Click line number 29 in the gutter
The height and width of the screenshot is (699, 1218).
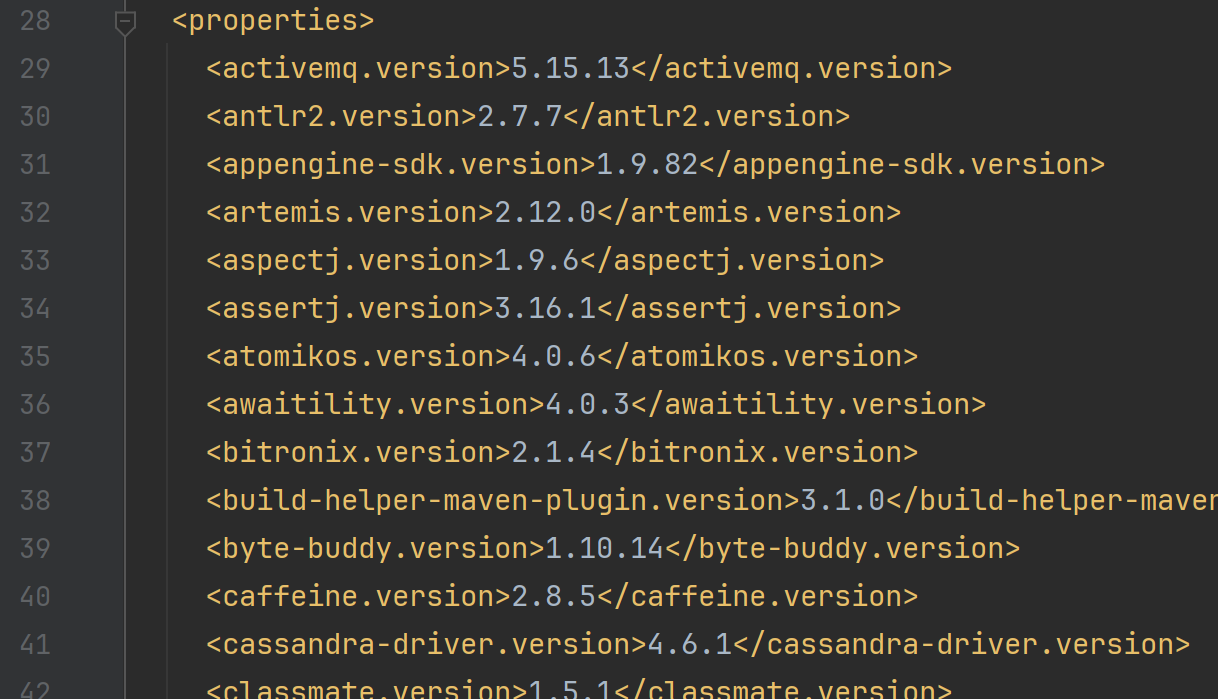coord(35,69)
